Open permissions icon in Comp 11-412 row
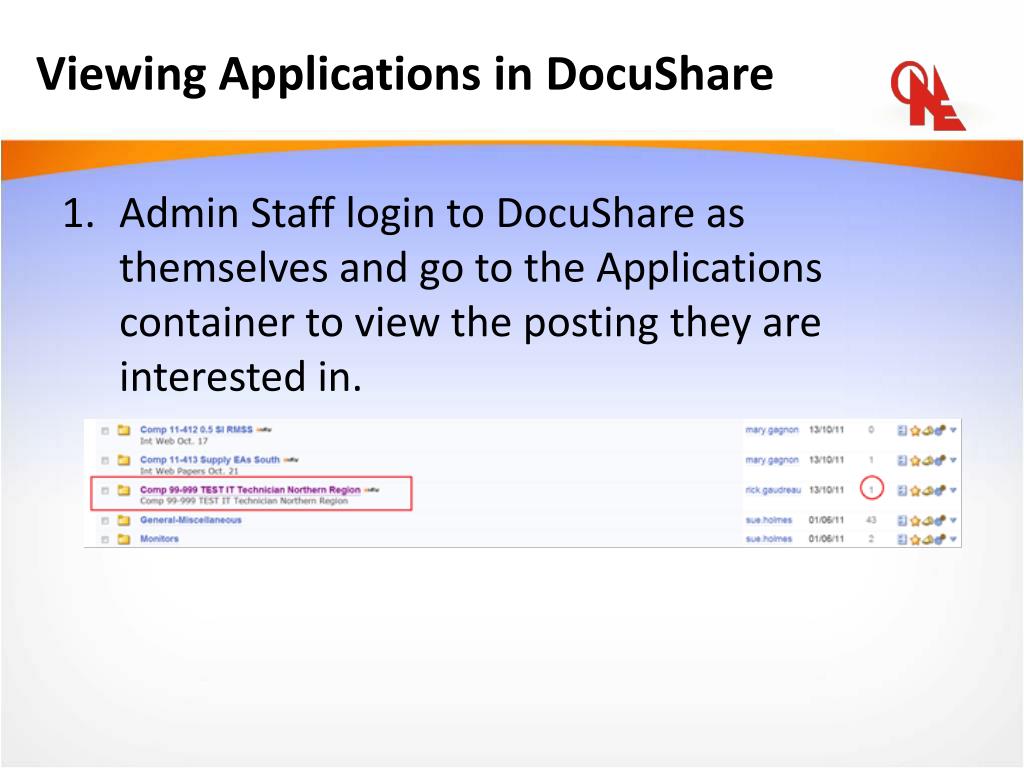The image size is (1024, 768). (940, 430)
